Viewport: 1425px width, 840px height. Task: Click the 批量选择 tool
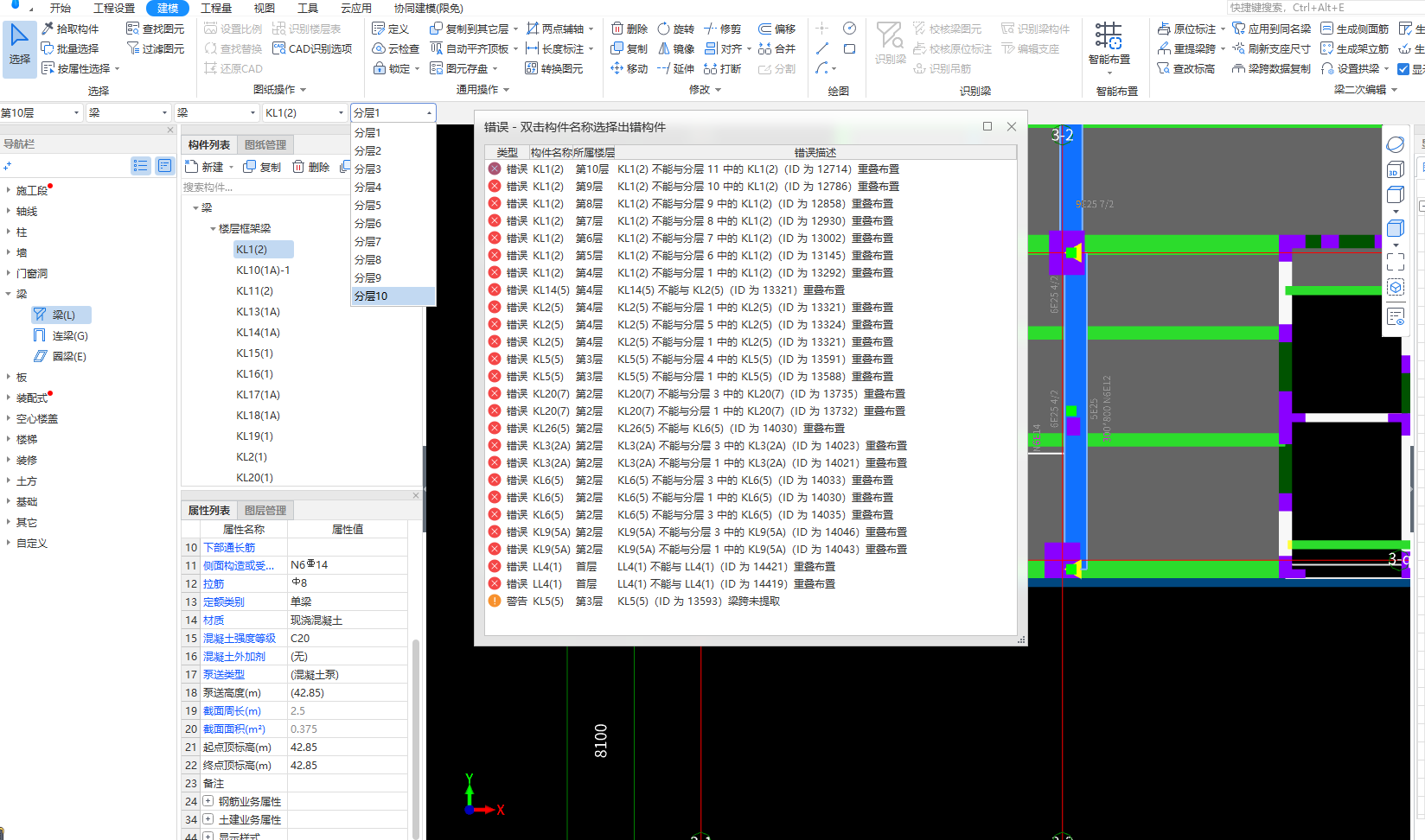pos(70,48)
